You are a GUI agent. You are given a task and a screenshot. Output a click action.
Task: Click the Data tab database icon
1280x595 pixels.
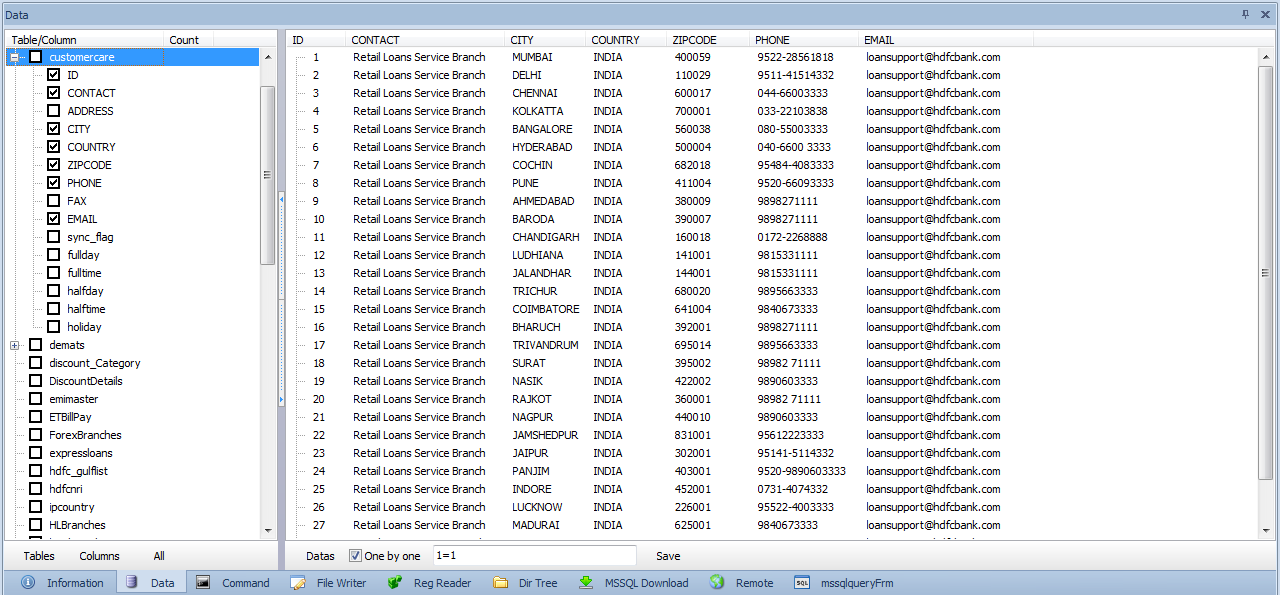coord(132,583)
